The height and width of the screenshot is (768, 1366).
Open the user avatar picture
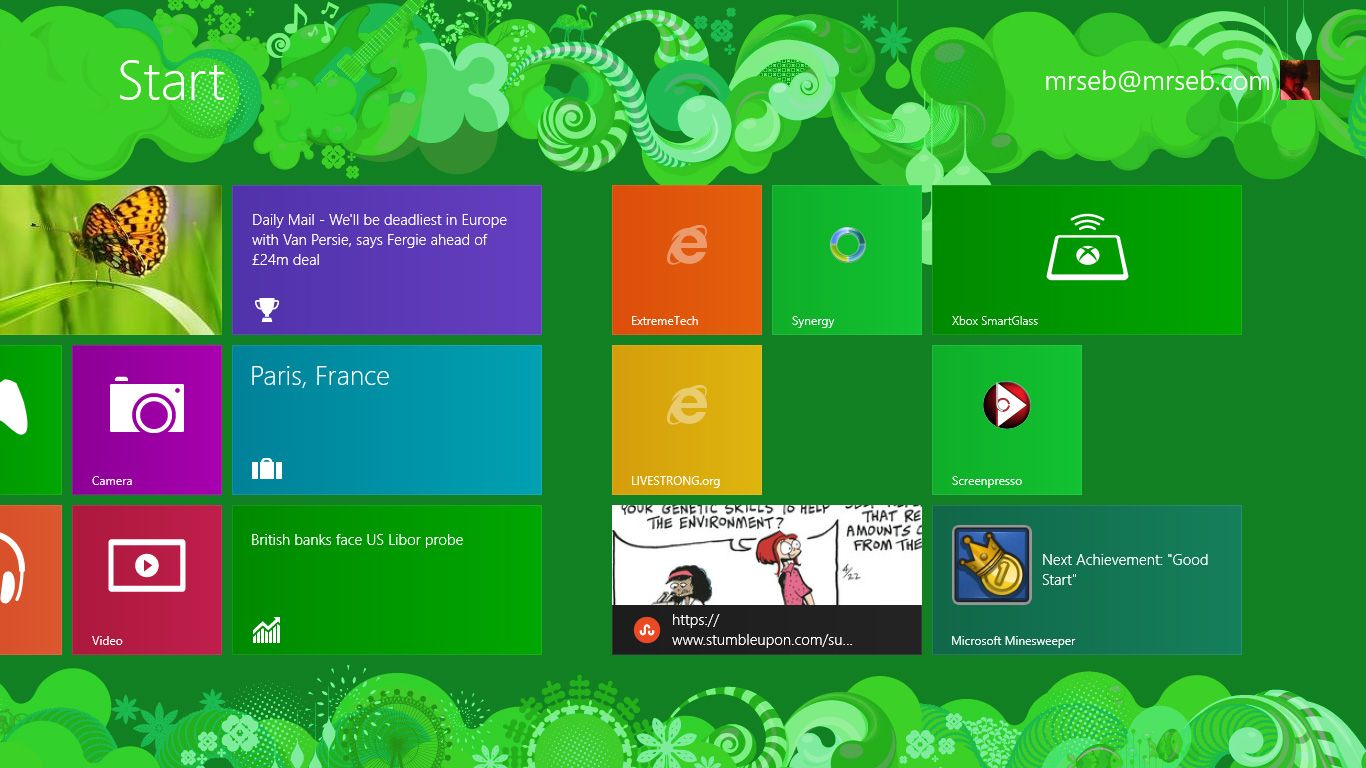point(1299,80)
